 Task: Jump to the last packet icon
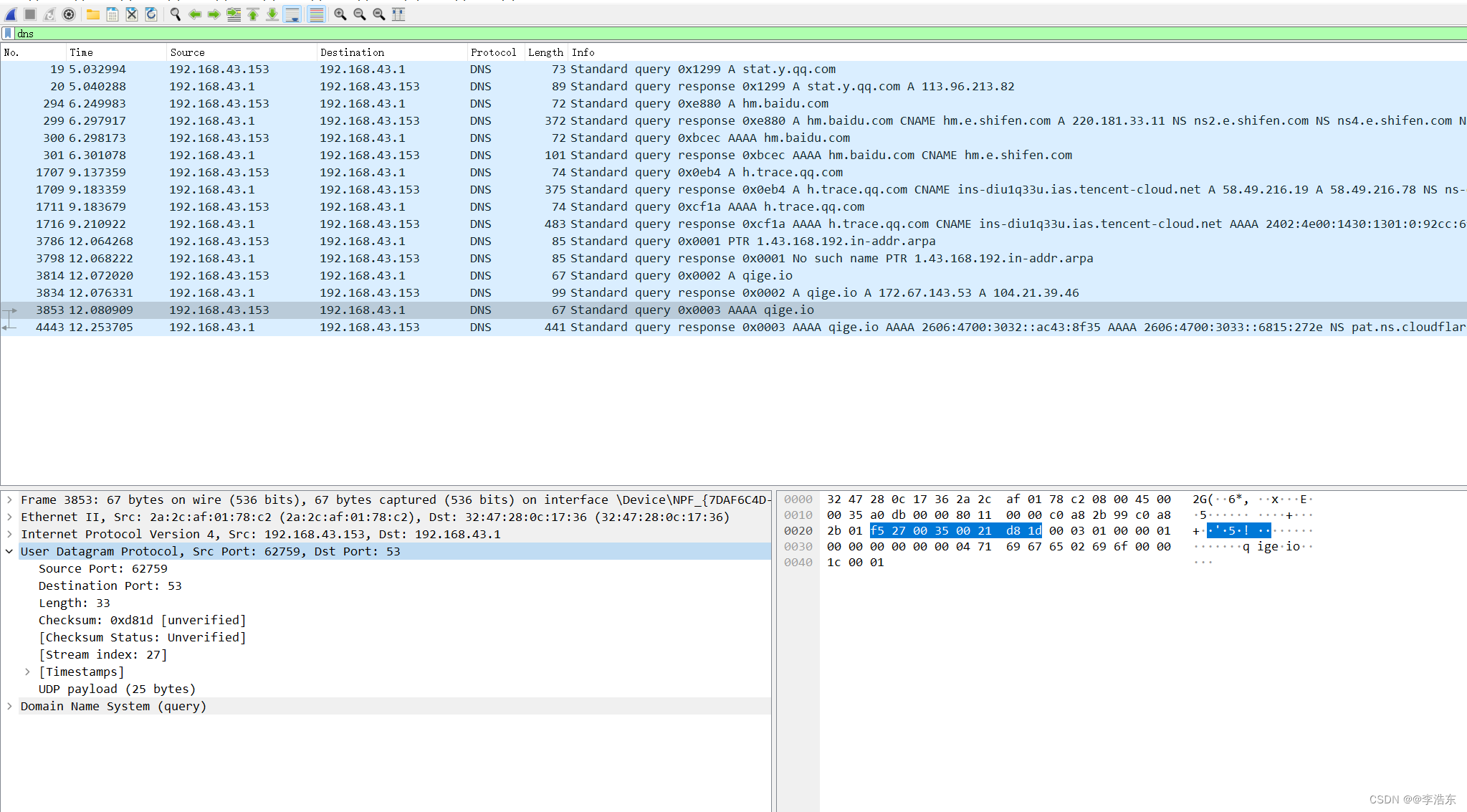coord(272,14)
